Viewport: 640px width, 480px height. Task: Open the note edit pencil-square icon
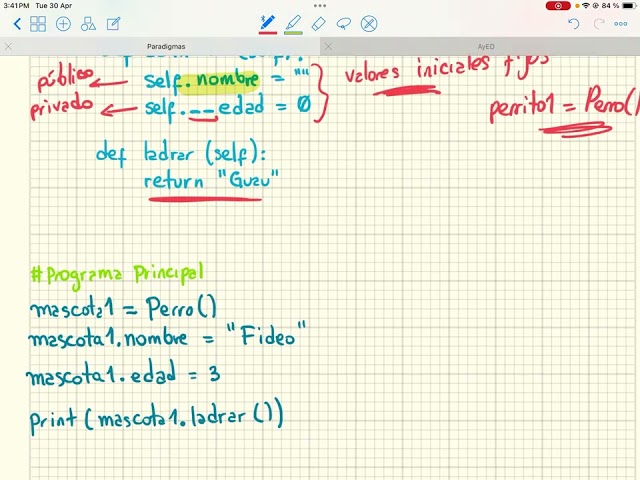click(x=113, y=24)
